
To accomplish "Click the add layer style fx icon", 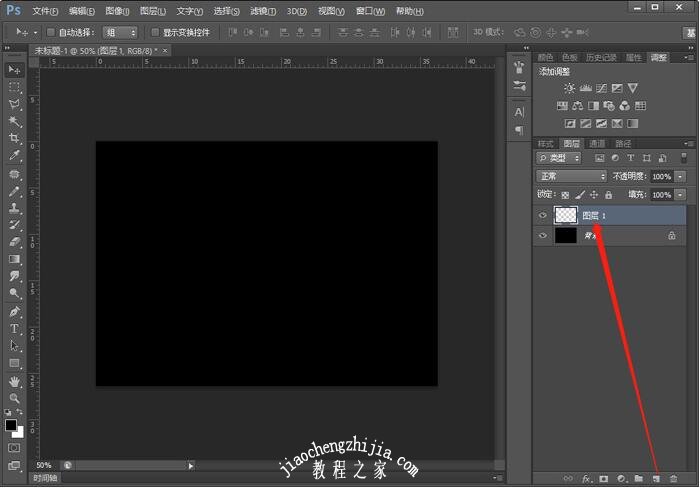I will coord(587,479).
